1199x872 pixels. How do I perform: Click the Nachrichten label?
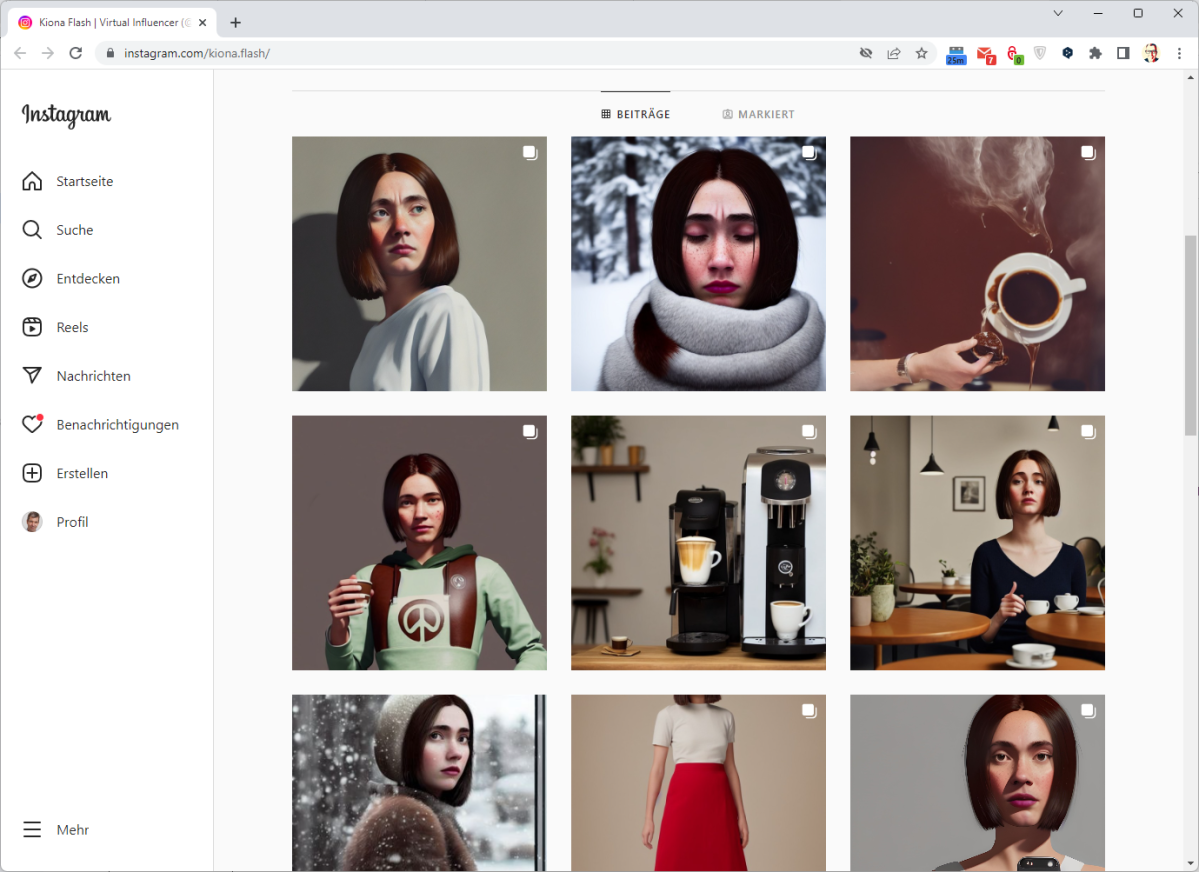click(93, 376)
